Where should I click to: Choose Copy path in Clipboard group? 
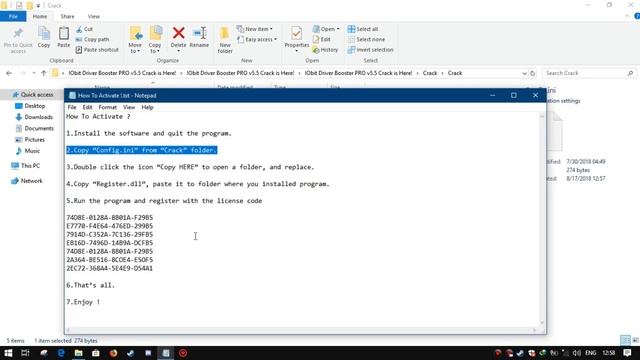(93, 40)
